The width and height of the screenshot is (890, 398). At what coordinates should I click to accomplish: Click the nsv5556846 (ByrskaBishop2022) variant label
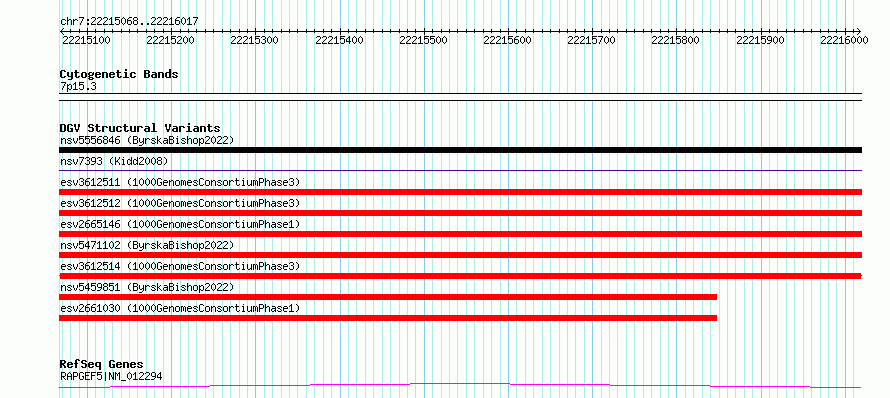[x=147, y=140]
